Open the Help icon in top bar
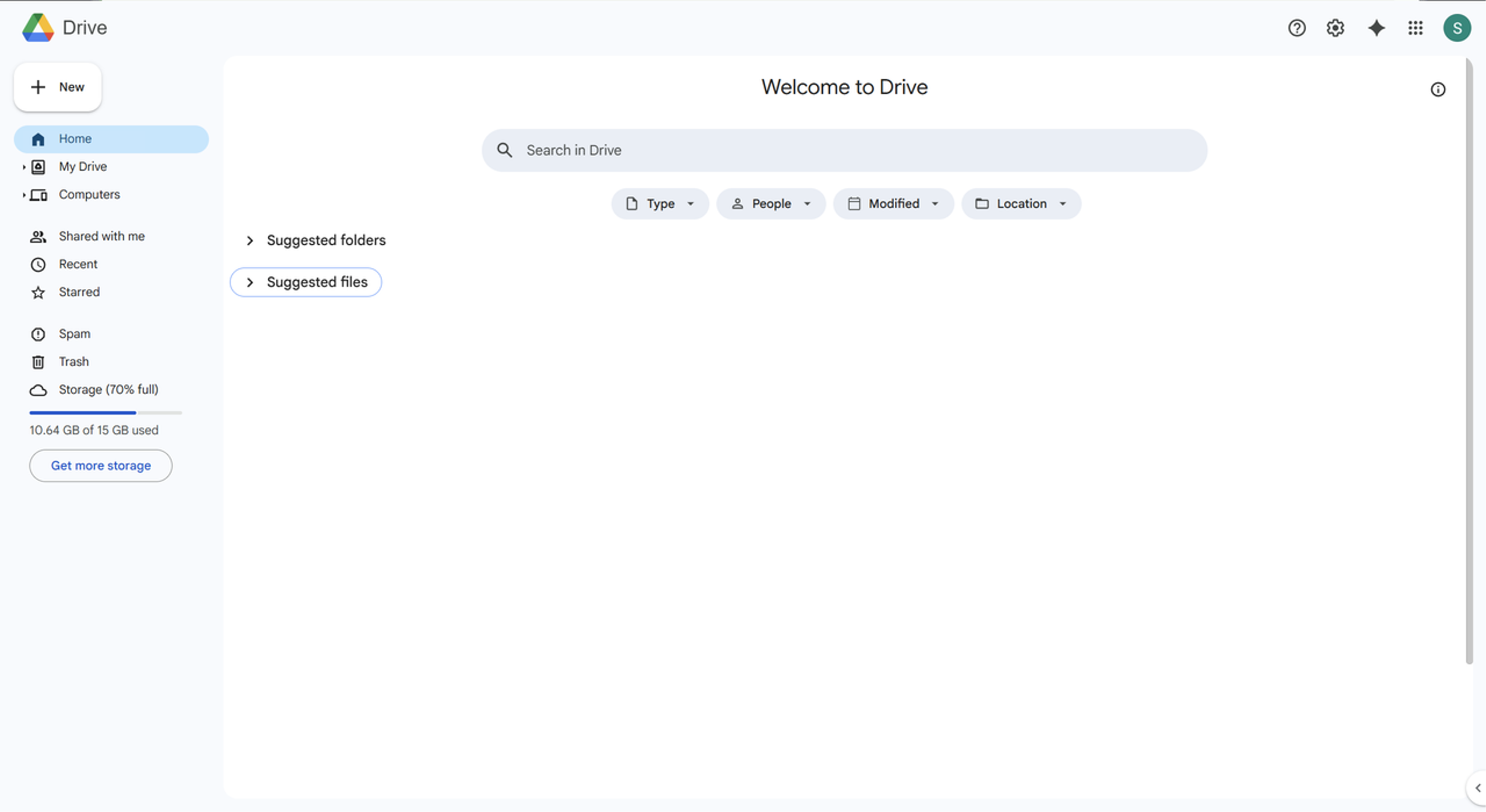The image size is (1486, 812). (x=1297, y=28)
